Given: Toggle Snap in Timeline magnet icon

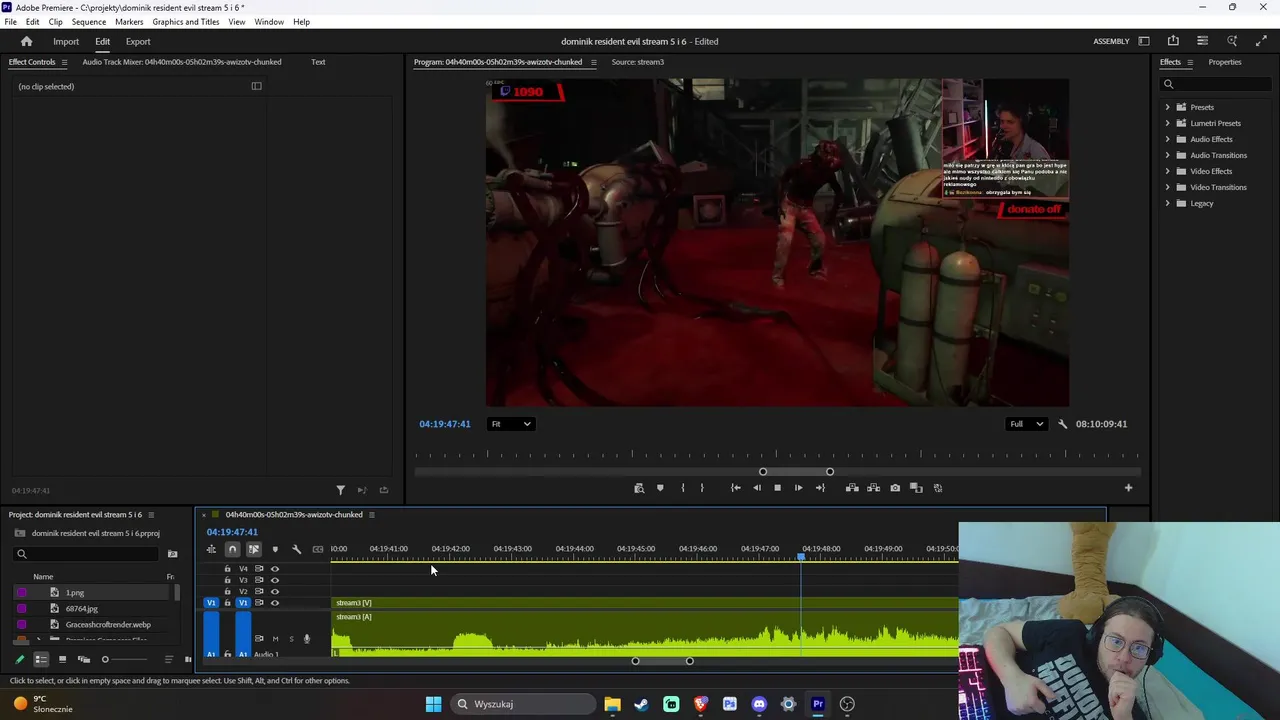Looking at the screenshot, I should coord(232,549).
